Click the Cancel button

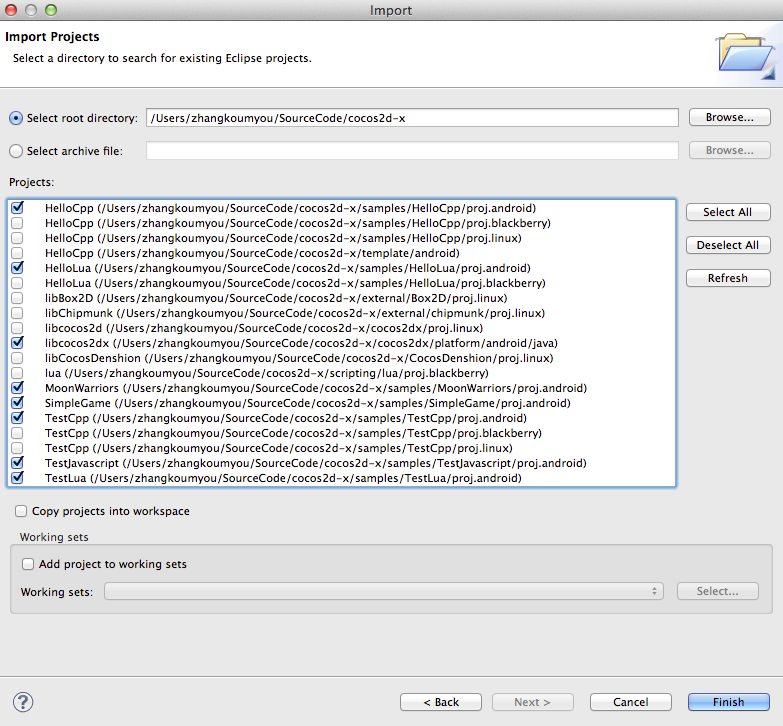631,702
